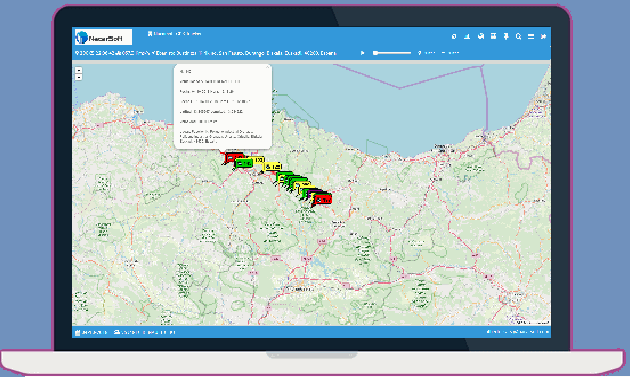The width and height of the screenshot is (630, 377).
Task: Open the hamburger menu icon in the toolbar
Action: pyautogui.click(x=531, y=37)
